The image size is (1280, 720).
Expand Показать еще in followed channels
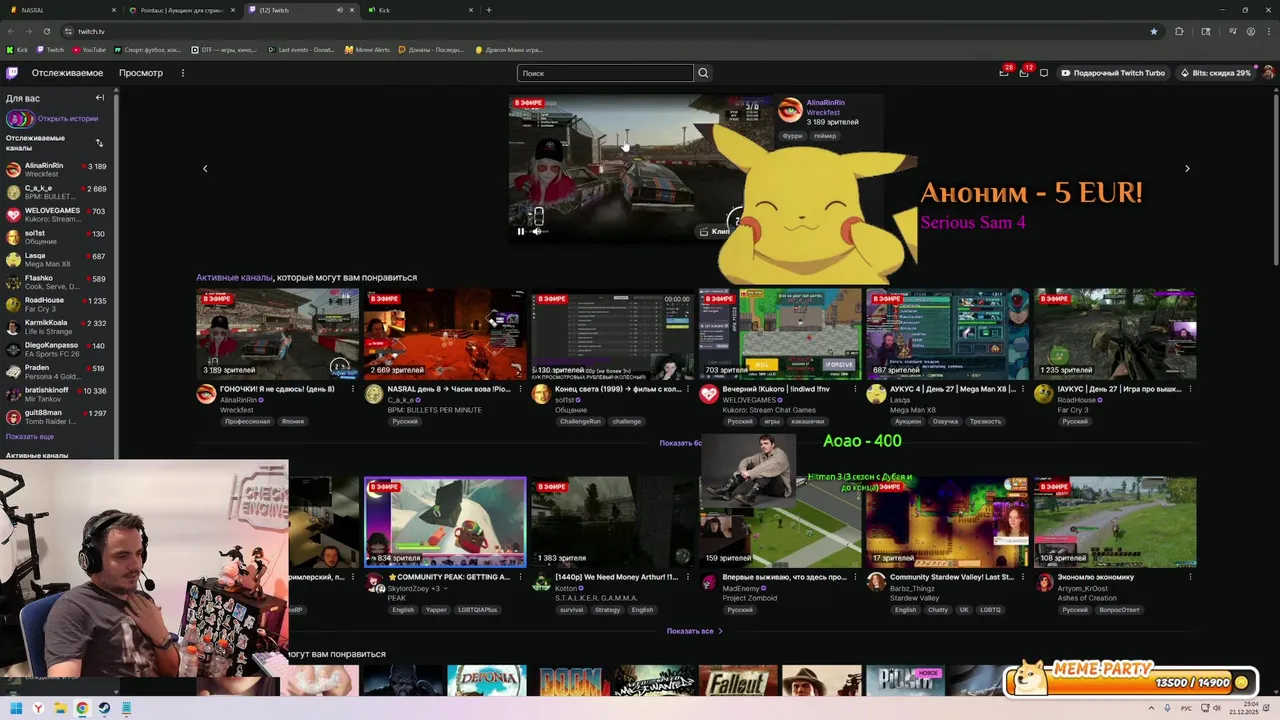30,437
